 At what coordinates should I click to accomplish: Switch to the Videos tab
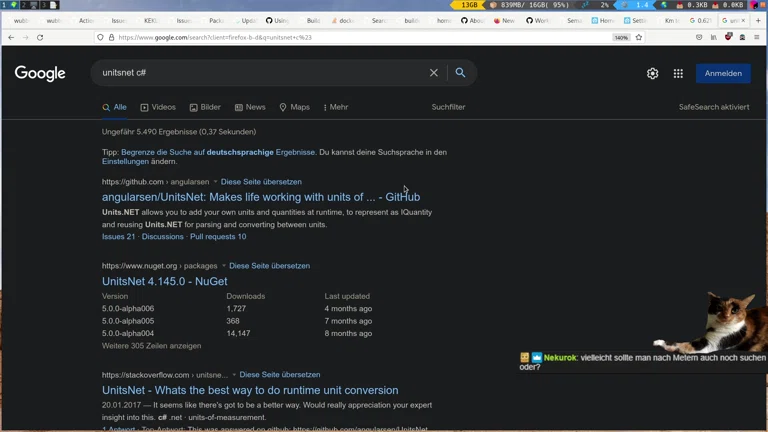(158, 107)
